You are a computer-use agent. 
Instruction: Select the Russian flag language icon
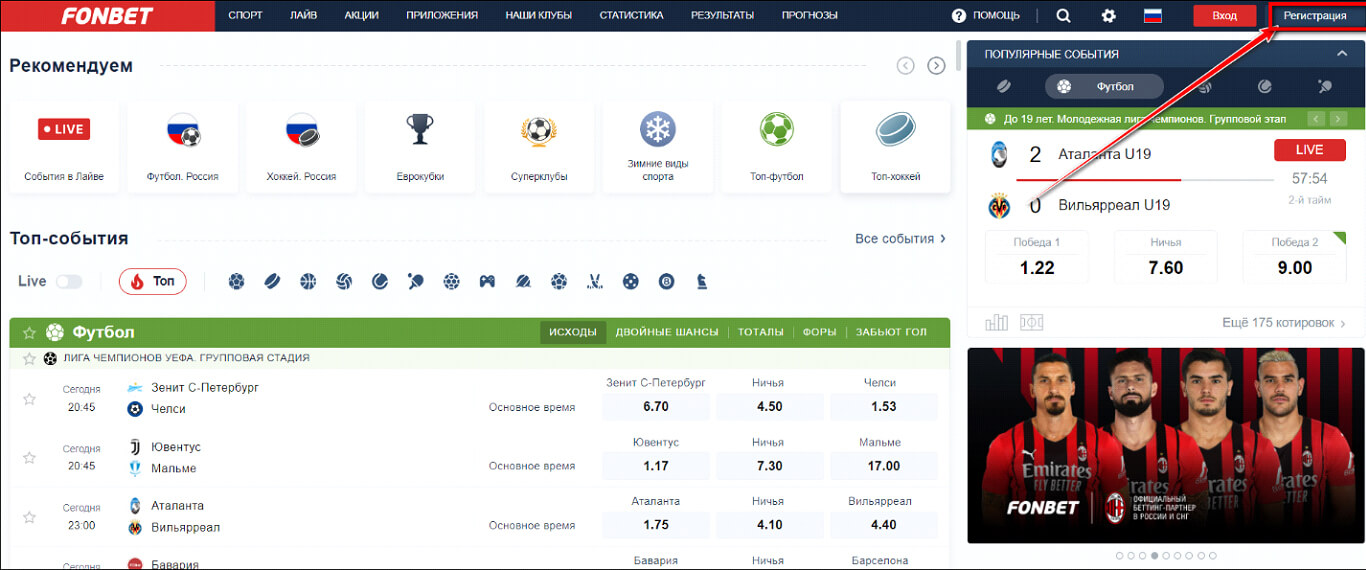coord(1153,15)
